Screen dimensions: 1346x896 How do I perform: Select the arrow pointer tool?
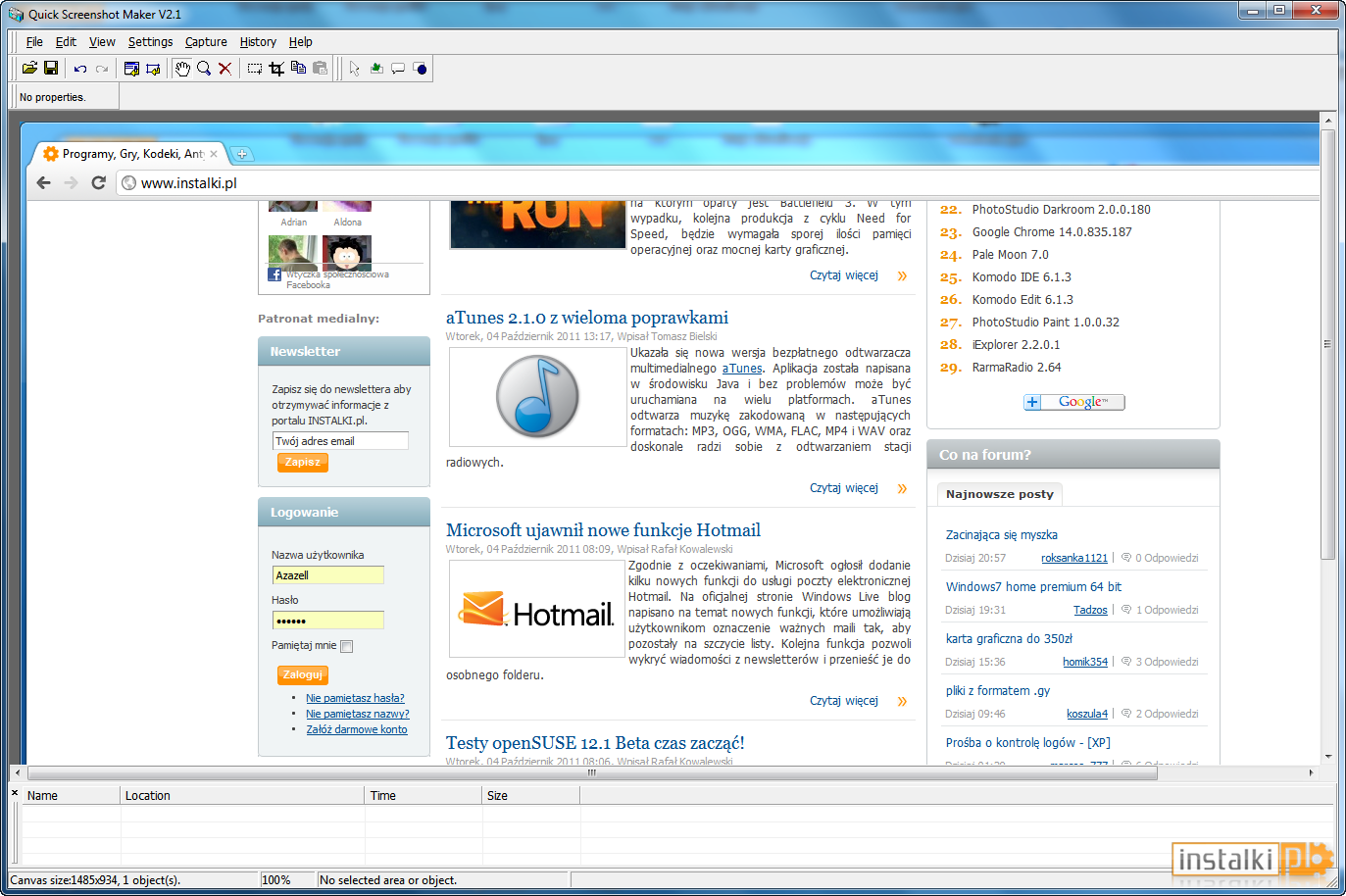coord(355,69)
